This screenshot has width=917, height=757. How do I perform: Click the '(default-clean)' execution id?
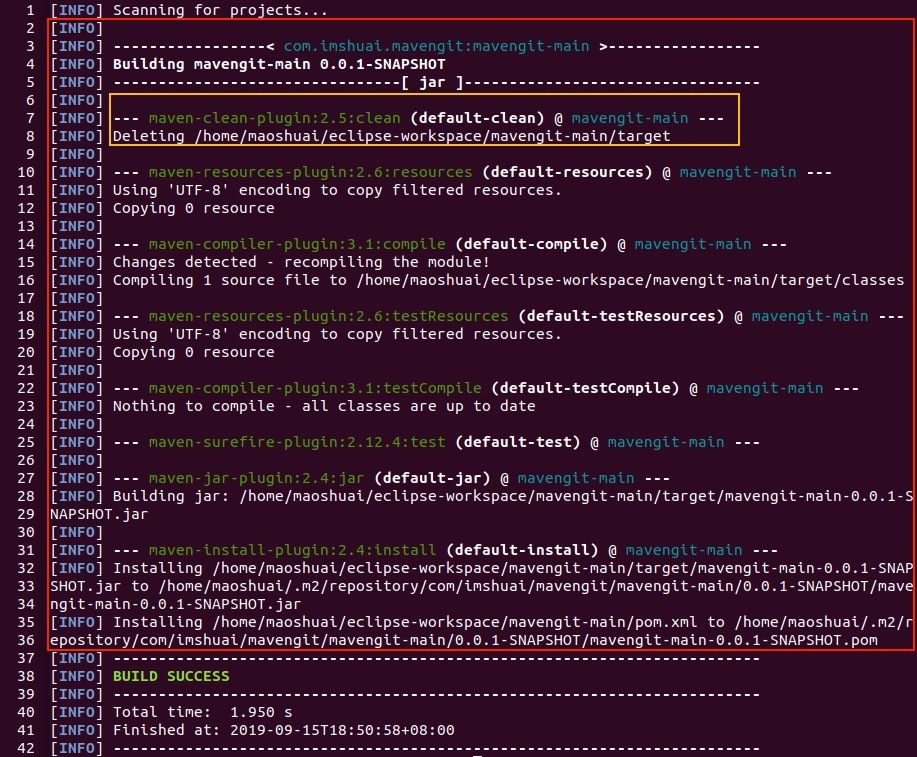[x=477, y=118]
